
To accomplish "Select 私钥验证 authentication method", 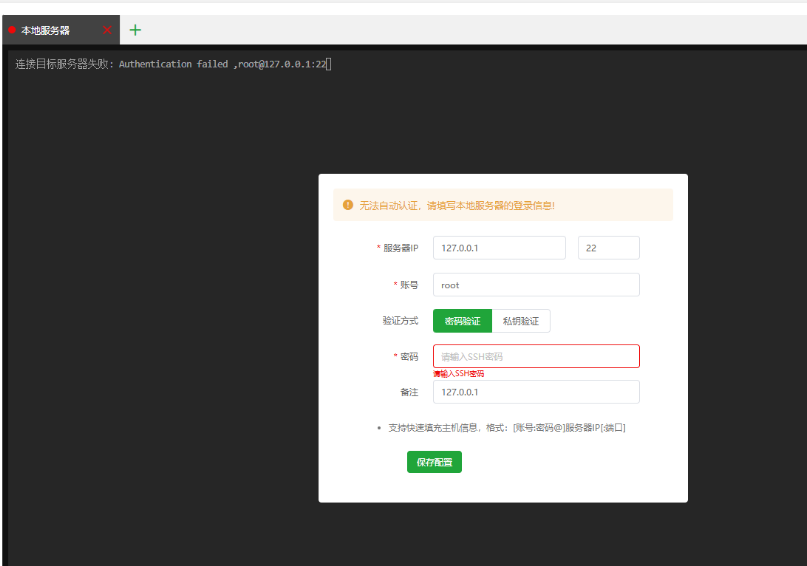I will [521, 321].
